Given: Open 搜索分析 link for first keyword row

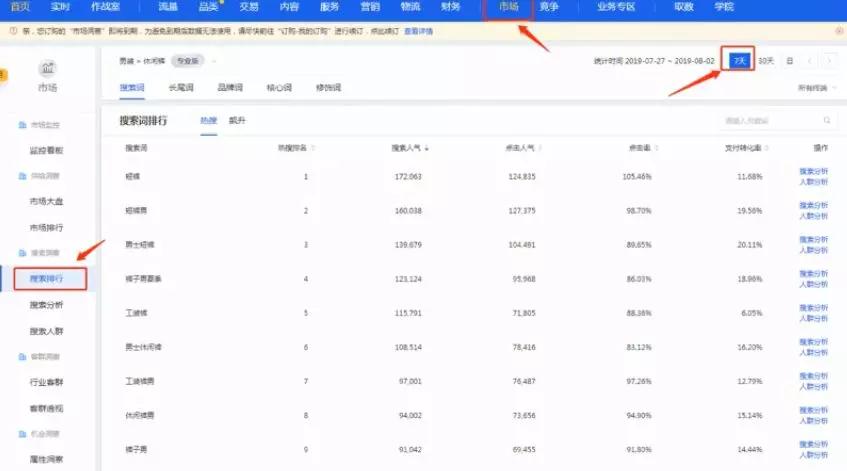Looking at the screenshot, I should [x=813, y=172].
